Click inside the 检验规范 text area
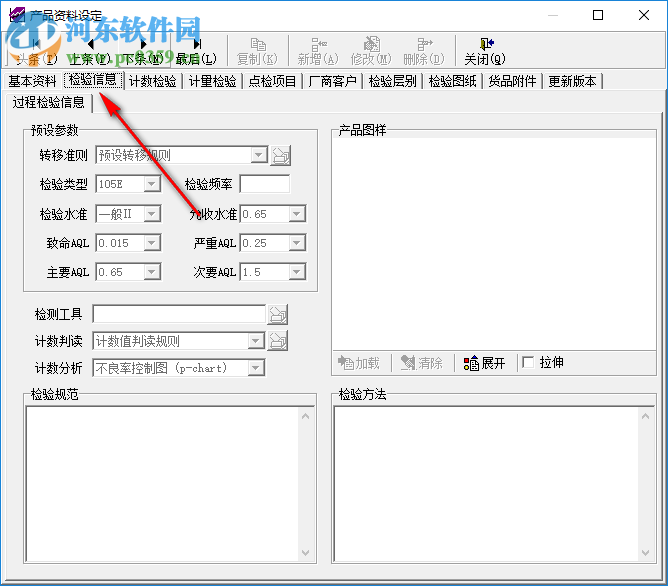668x586 pixels. coord(163,484)
